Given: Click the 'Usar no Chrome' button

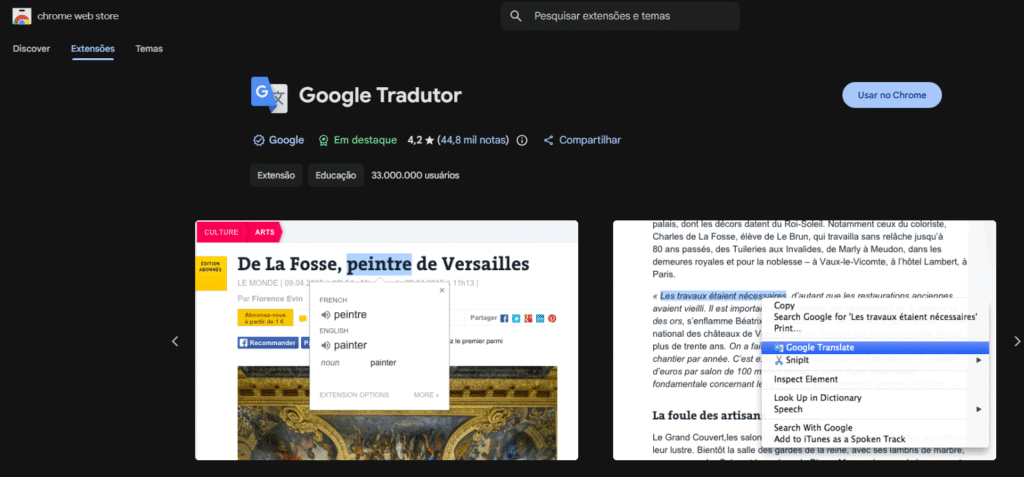Looking at the screenshot, I should (x=891, y=95).
